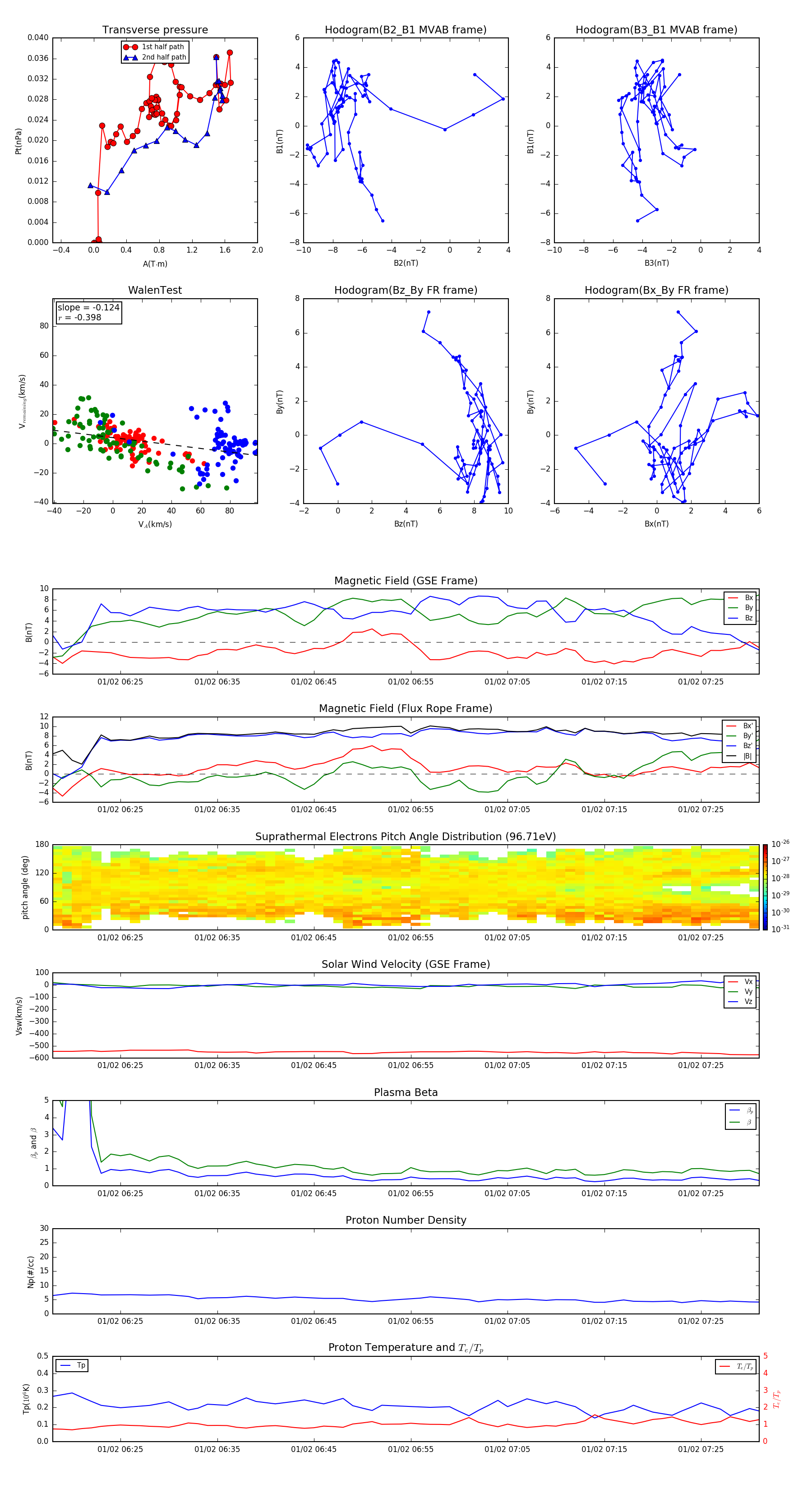The width and height of the screenshot is (812, 1489).
Task: Select the Tp legend entry
Action: point(72,1365)
